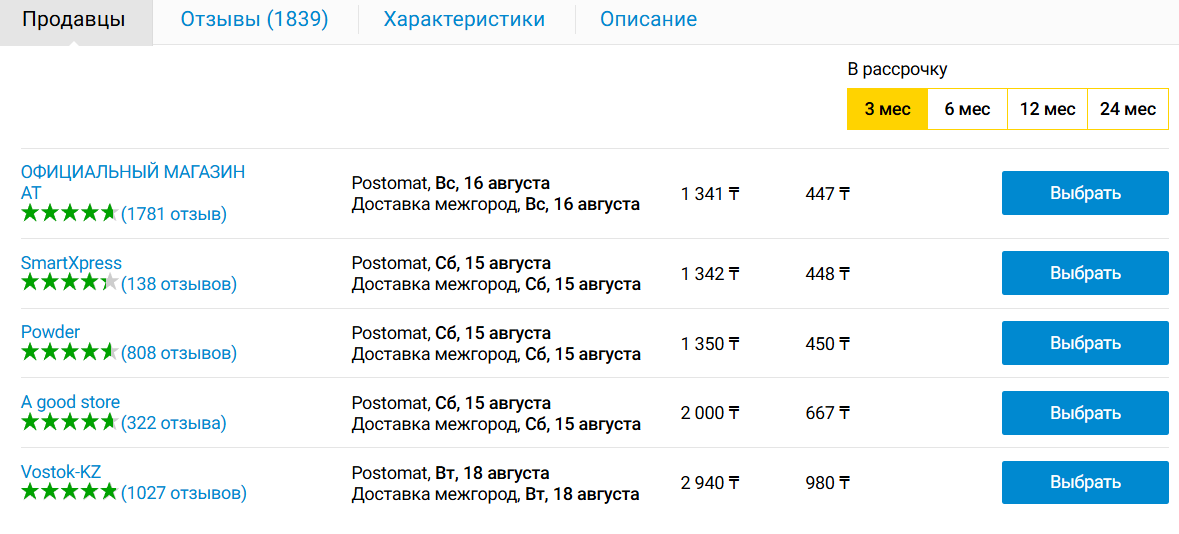Switch to Характеристики tab
Image resolution: width=1179 pixels, height=534 pixels.
click(464, 20)
